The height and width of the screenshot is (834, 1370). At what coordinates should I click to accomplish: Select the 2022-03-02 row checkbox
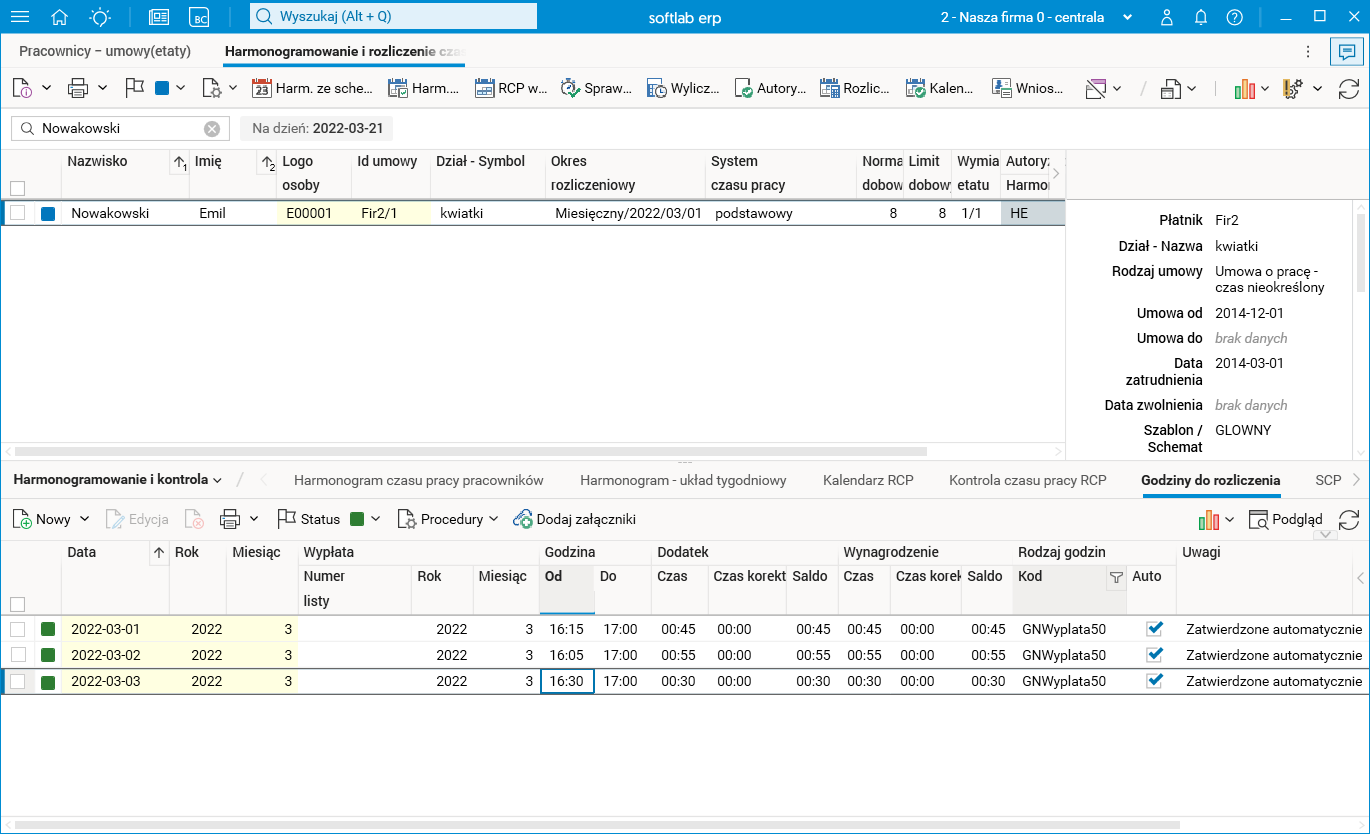click(x=18, y=655)
